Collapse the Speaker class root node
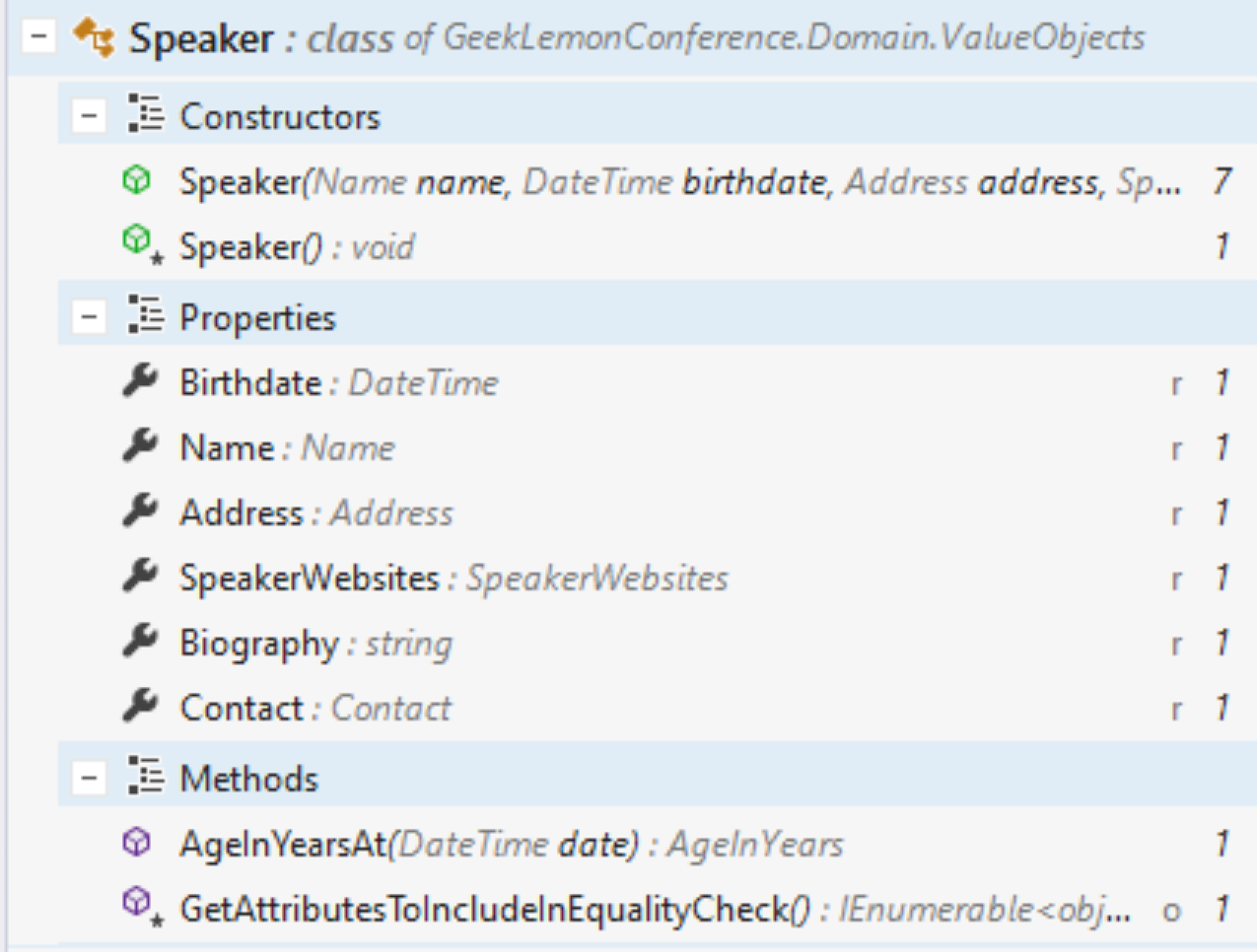The image size is (1257, 952). pos(38,38)
